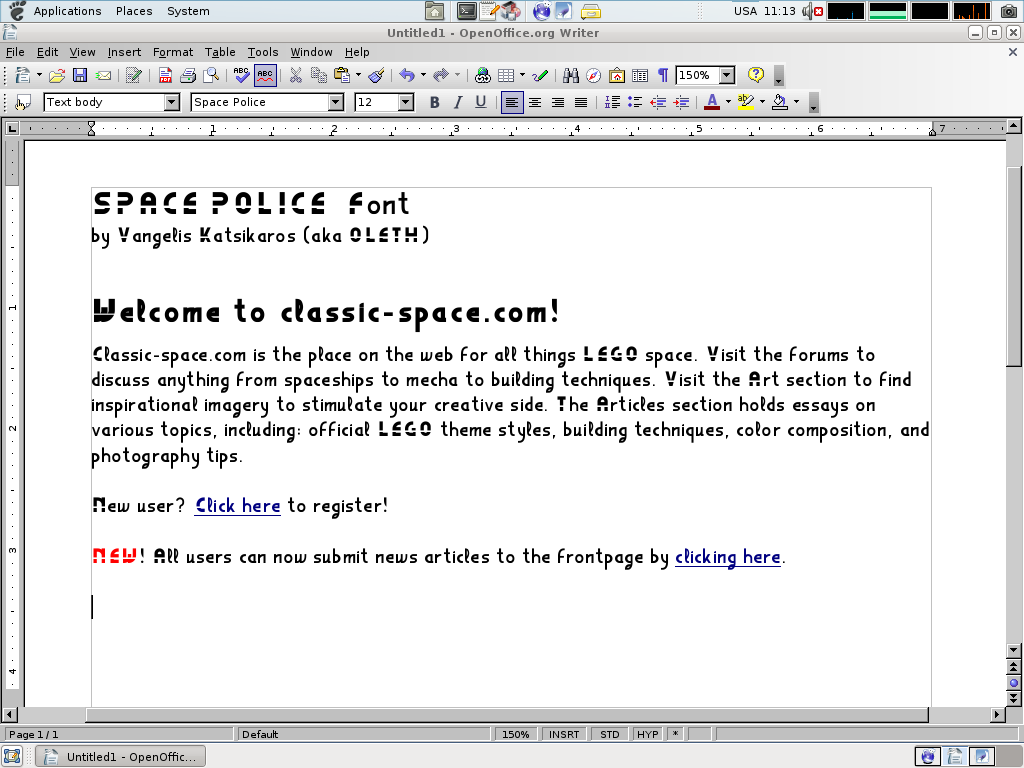The width and height of the screenshot is (1024, 768).
Task: Click the Edit File icon
Action: pos(134,75)
